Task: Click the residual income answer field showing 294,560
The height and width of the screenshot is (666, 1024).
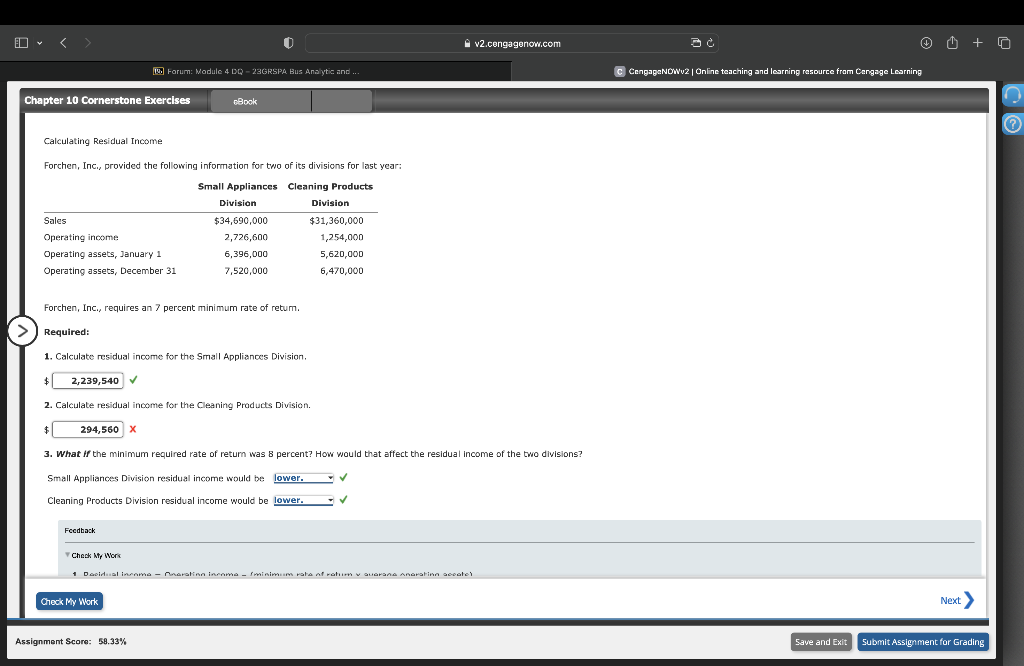Action: 88,429
